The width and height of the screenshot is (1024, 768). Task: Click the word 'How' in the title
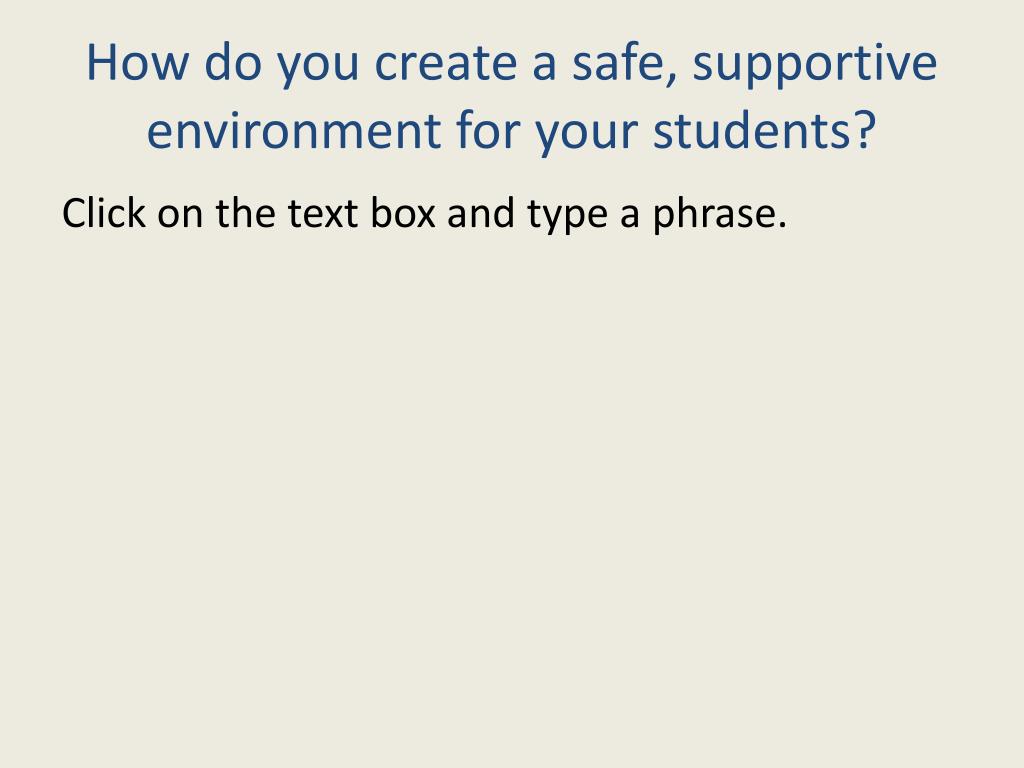tap(138, 63)
